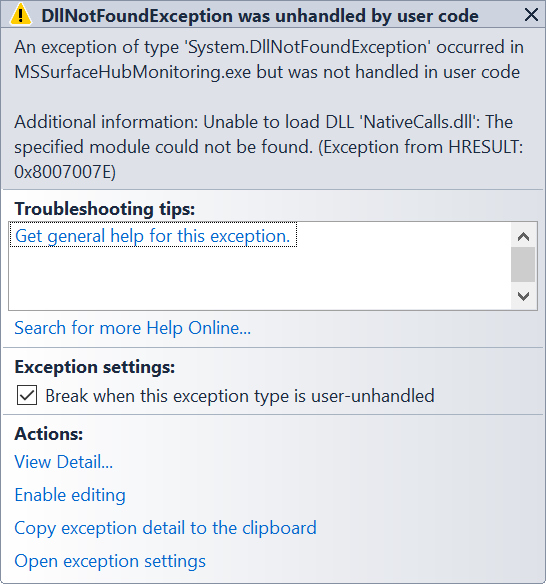Click the troubleshooting tips scroll down arrow
The width and height of the screenshot is (546, 584).
pyautogui.click(x=523, y=296)
